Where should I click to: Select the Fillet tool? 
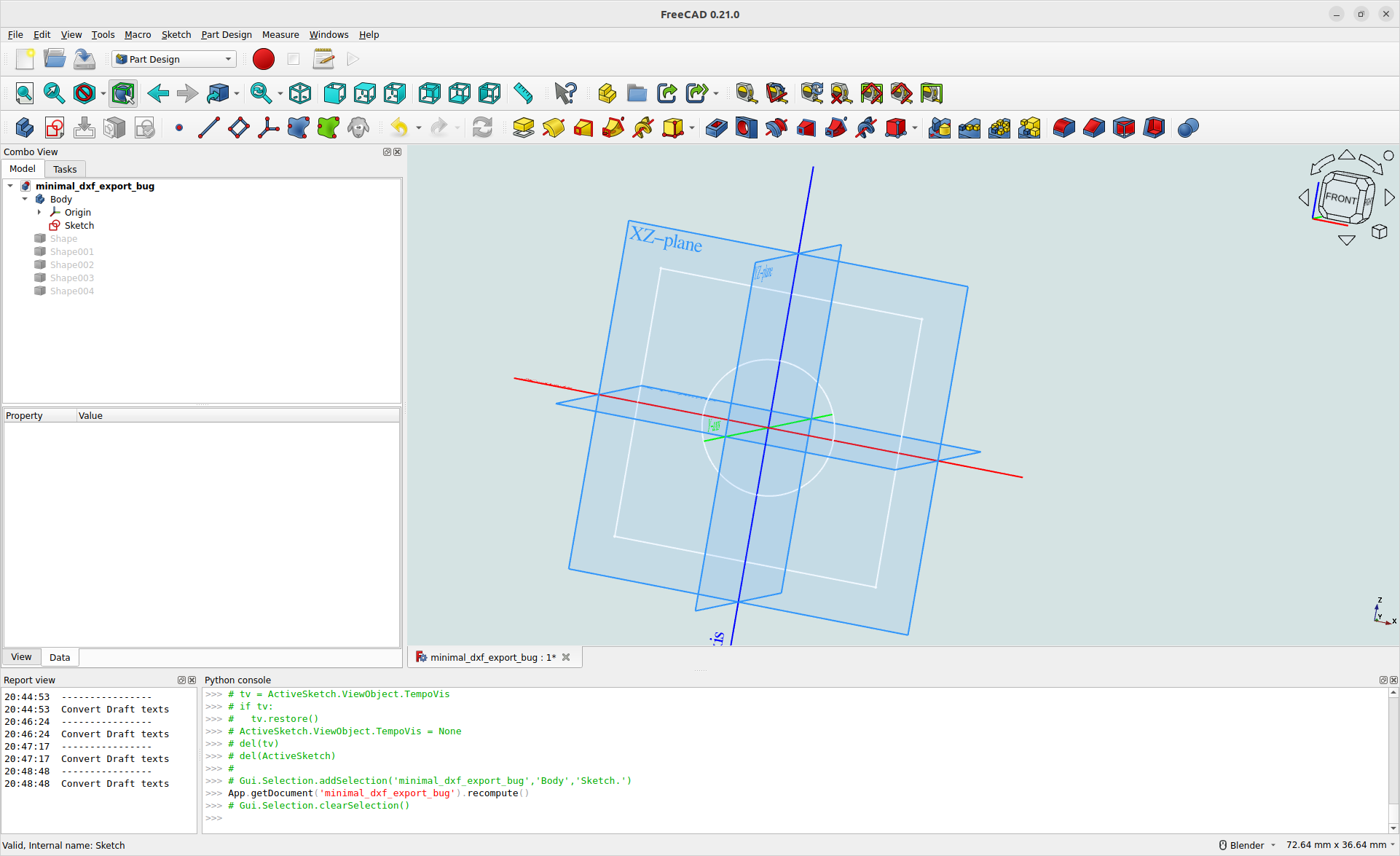1064,127
